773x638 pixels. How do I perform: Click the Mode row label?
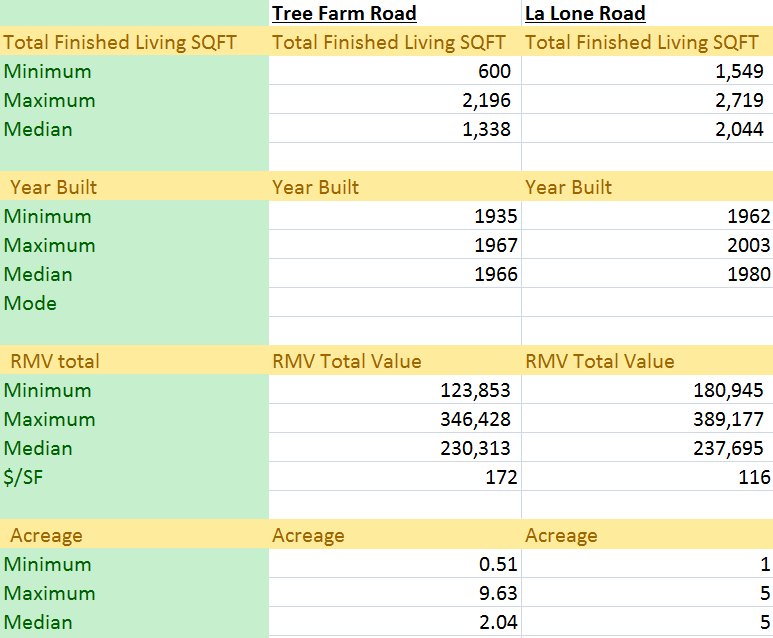point(30,303)
